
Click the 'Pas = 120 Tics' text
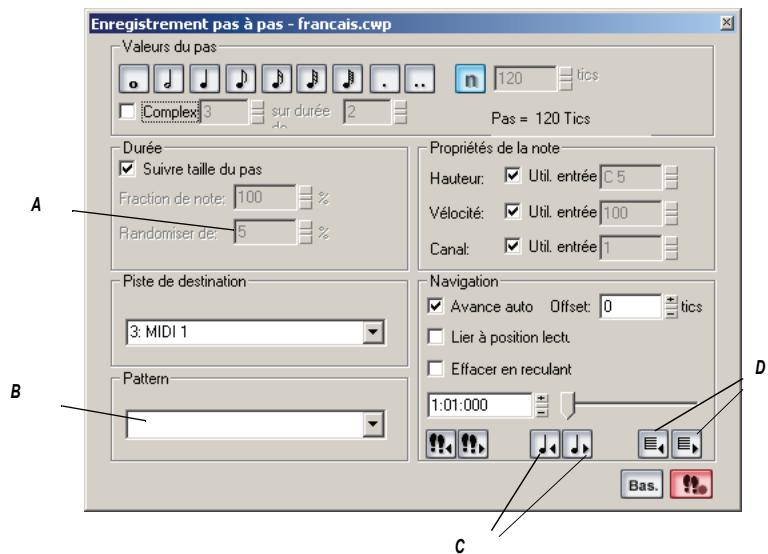point(541,119)
